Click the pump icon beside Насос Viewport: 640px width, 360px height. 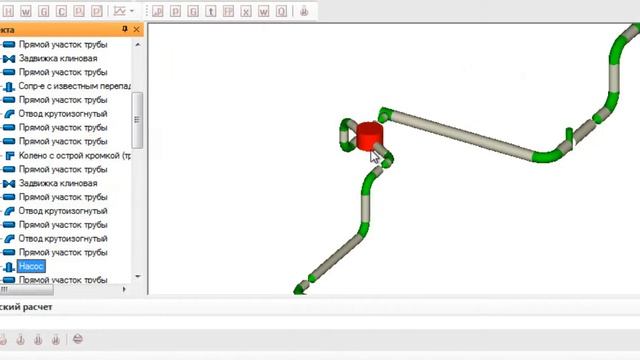click(x=9, y=267)
